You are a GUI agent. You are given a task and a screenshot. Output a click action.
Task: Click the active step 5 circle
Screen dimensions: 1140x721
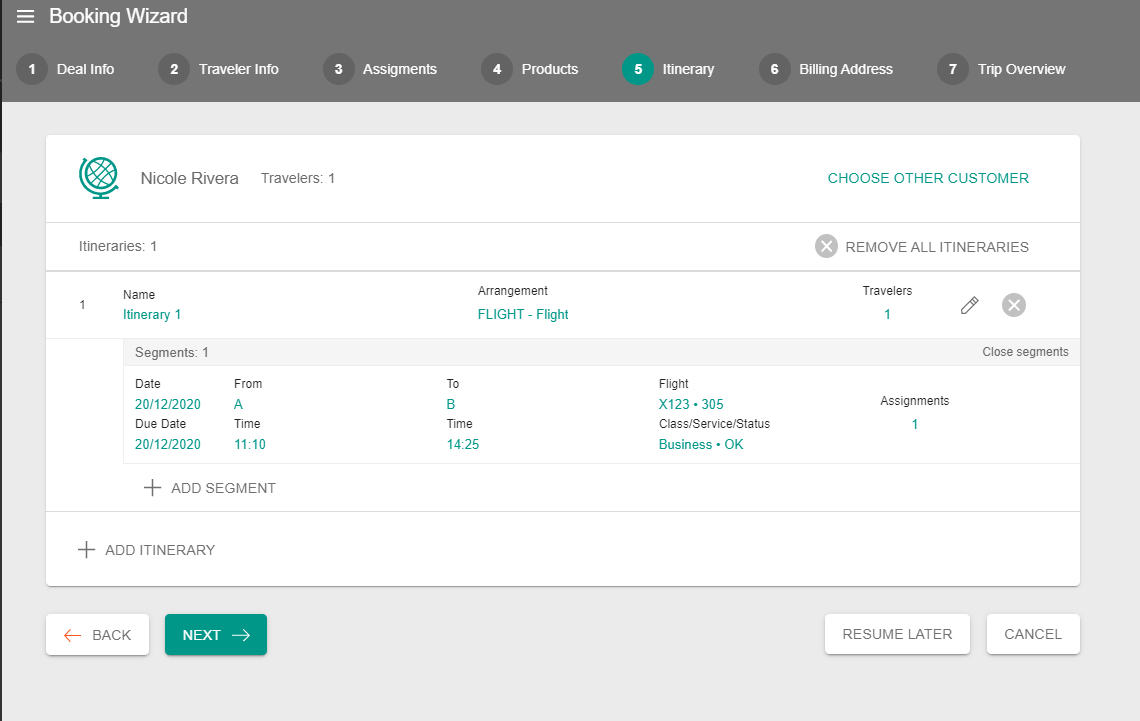tap(638, 69)
